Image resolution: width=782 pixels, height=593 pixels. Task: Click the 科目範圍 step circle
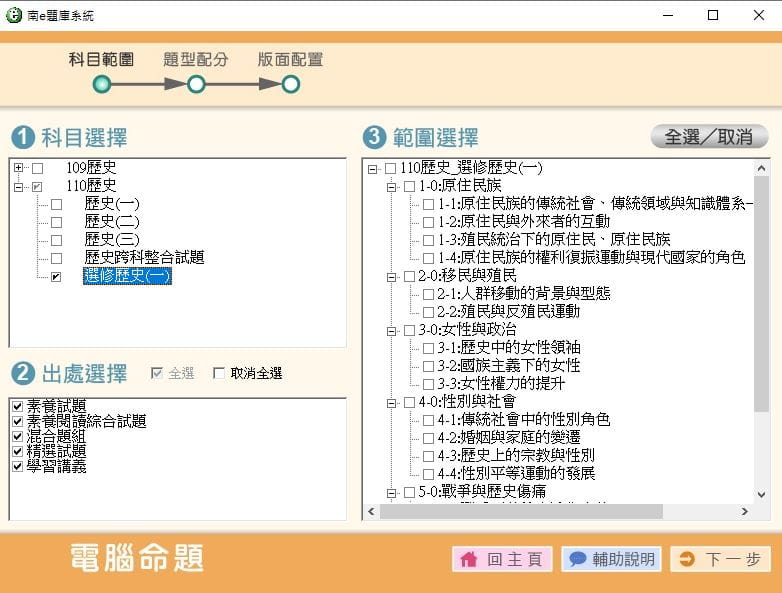(102, 84)
